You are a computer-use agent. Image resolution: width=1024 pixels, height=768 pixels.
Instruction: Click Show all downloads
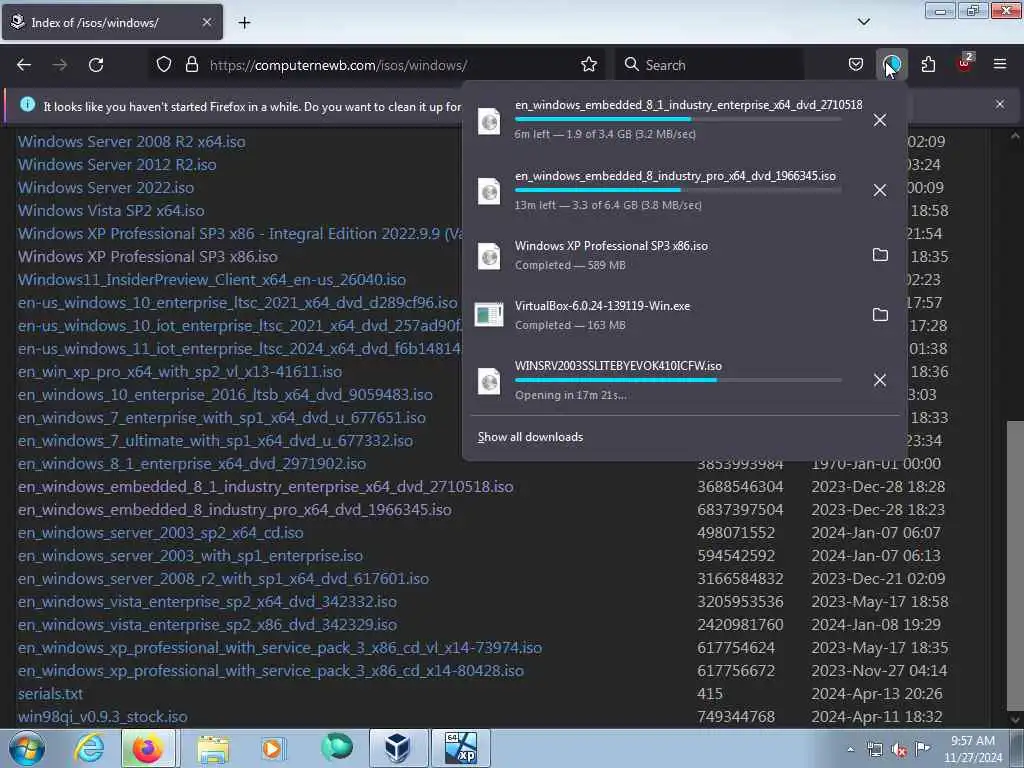click(x=530, y=437)
